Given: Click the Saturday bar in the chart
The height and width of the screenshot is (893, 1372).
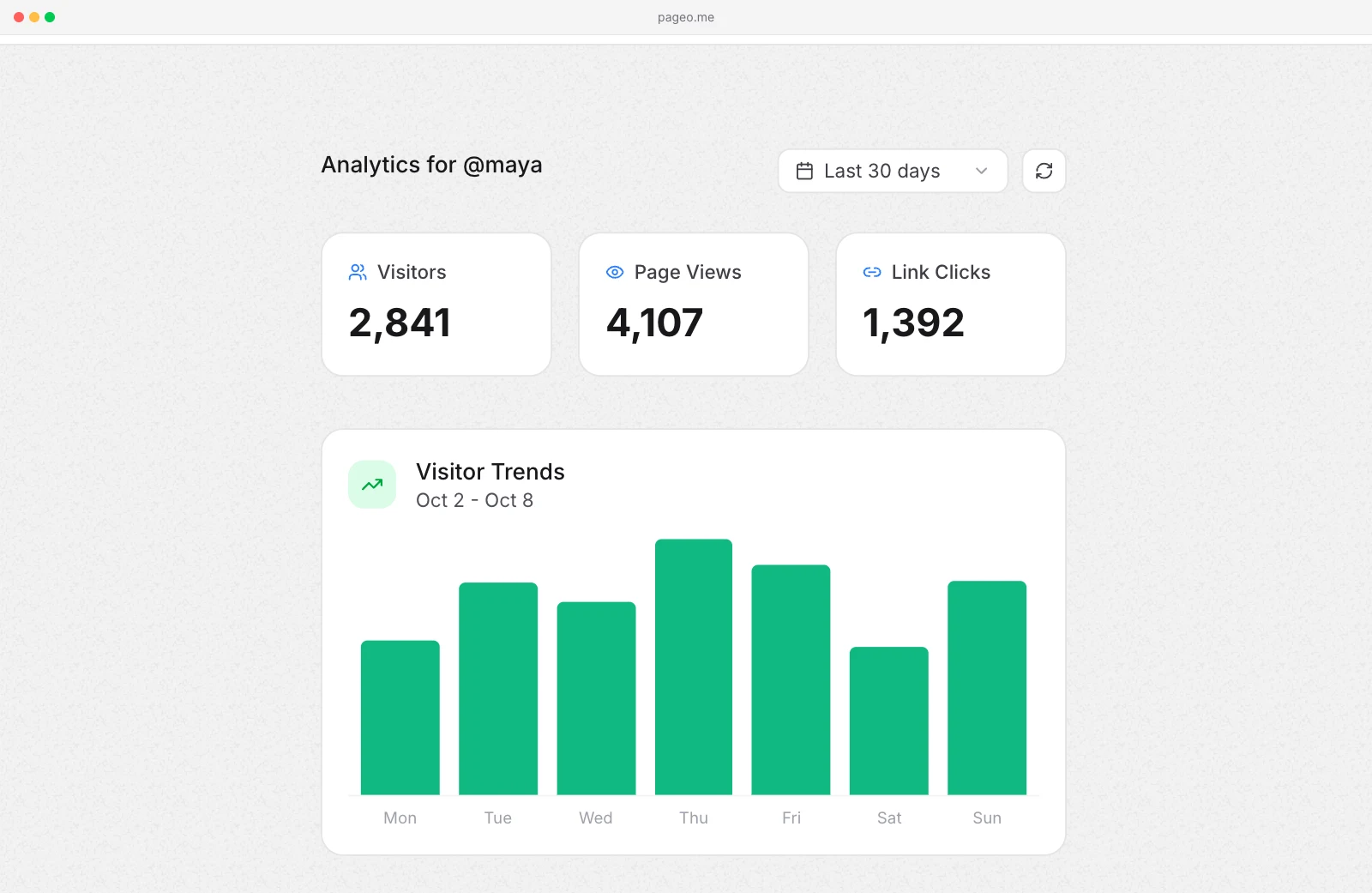Looking at the screenshot, I should click(x=889, y=721).
